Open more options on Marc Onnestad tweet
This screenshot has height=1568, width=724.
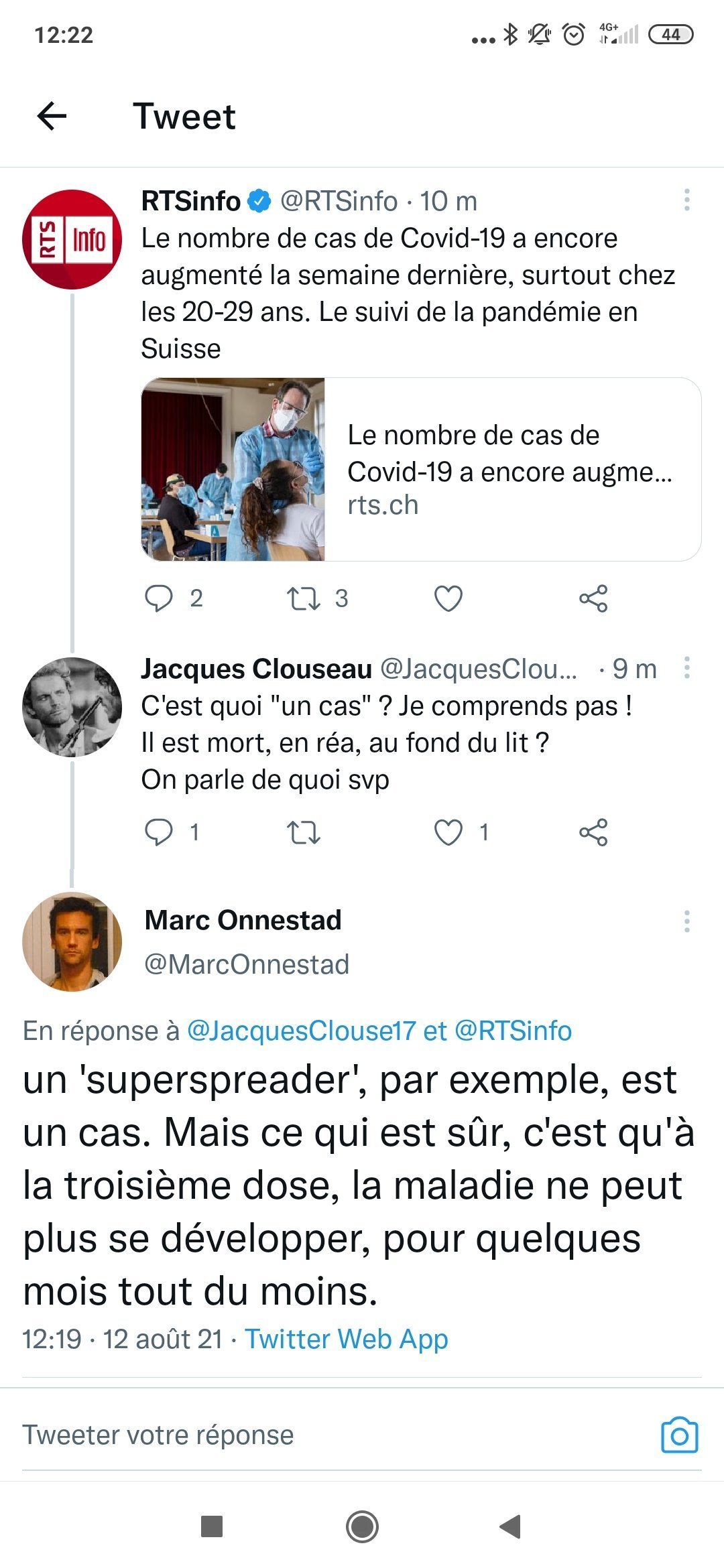pyautogui.click(x=686, y=921)
